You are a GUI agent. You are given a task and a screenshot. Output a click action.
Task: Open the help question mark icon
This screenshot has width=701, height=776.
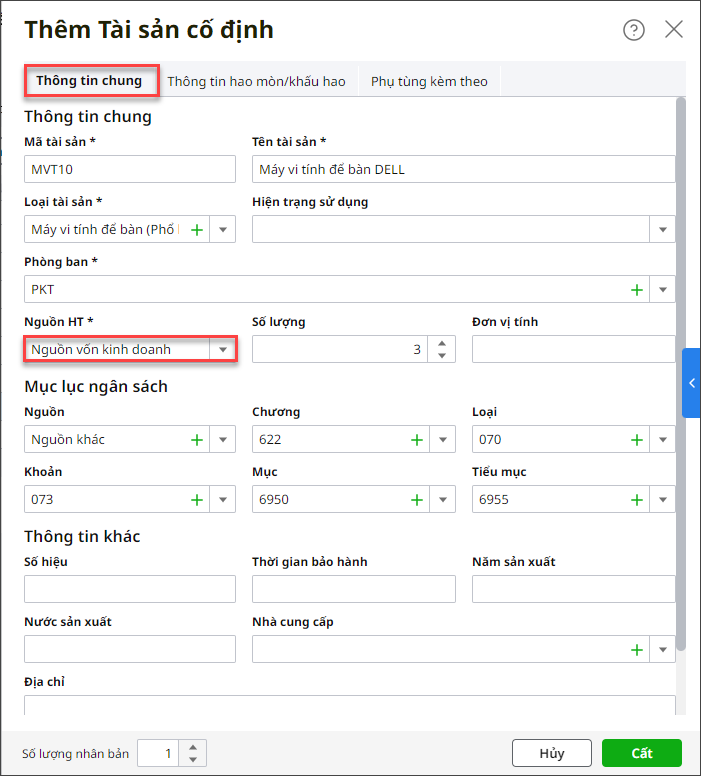634,30
